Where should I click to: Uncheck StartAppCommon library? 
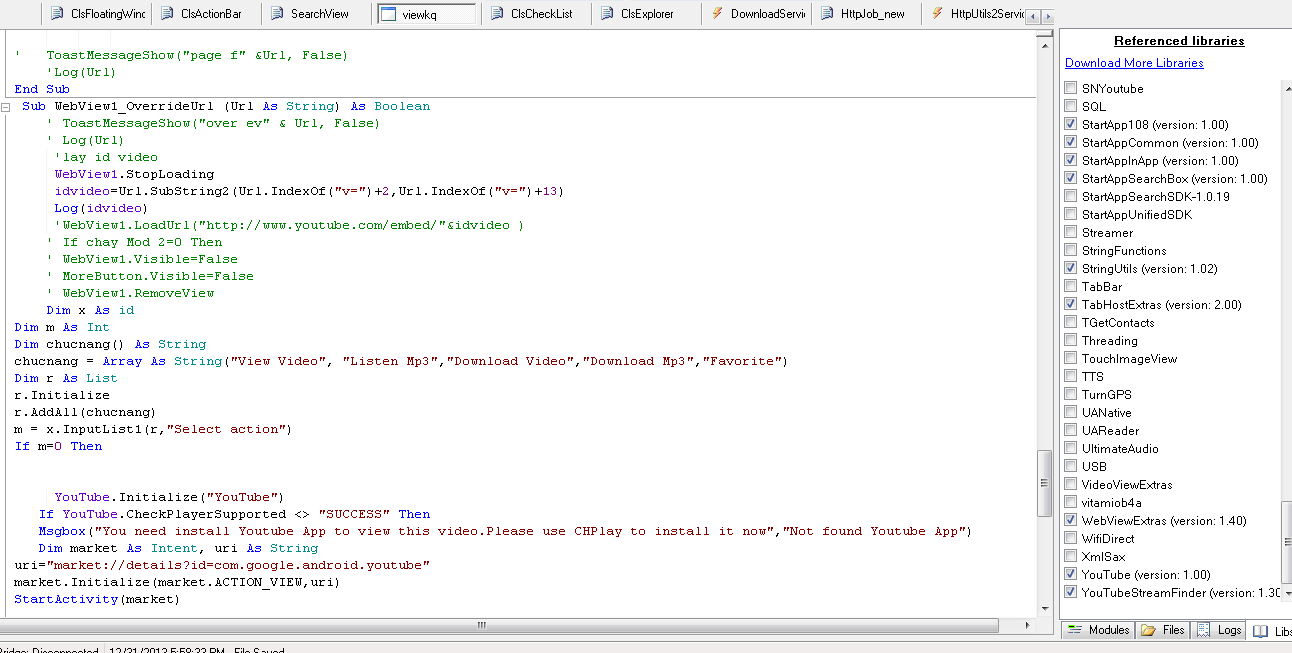coord(1071,142)
